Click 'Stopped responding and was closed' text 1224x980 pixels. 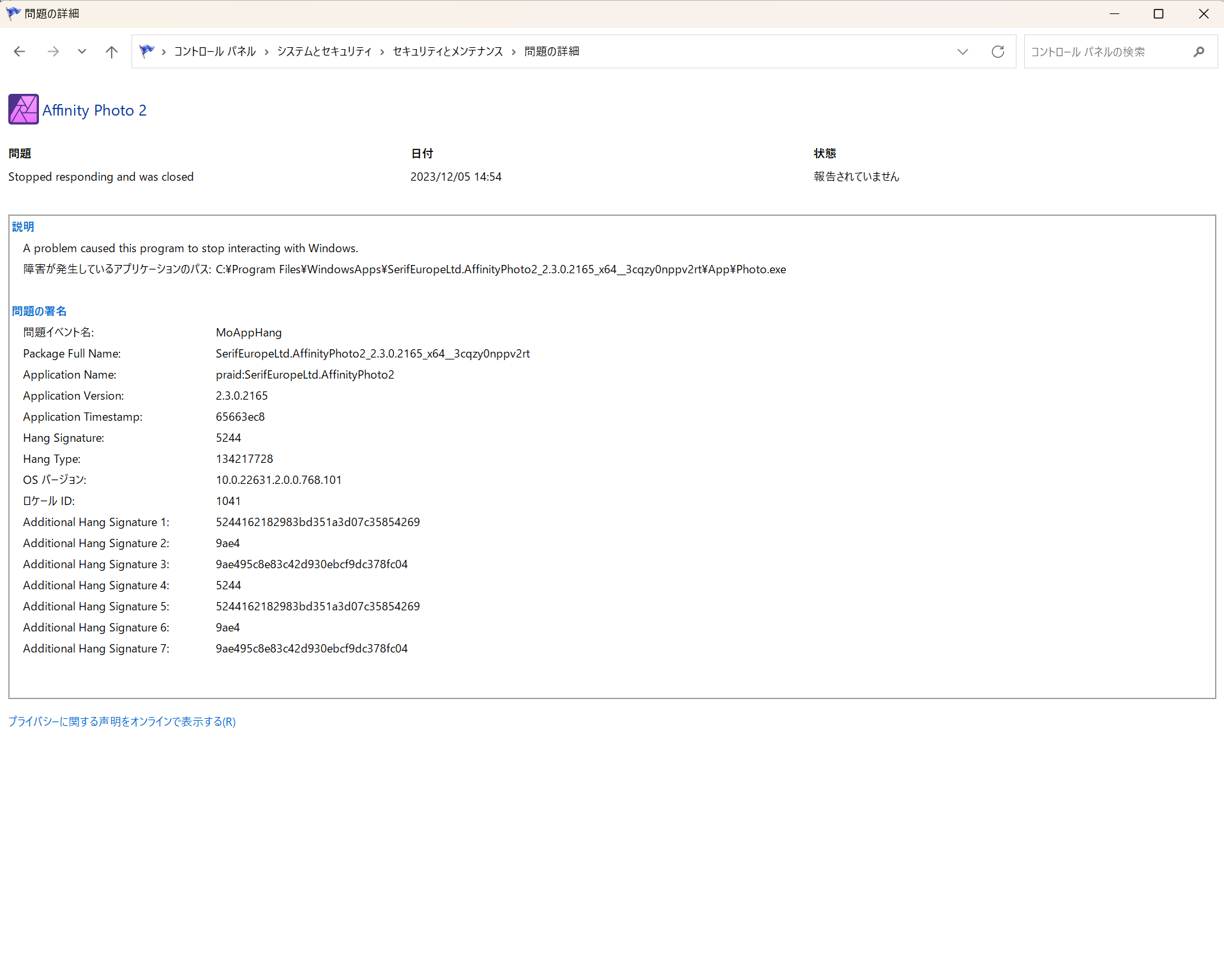(101, 177)
